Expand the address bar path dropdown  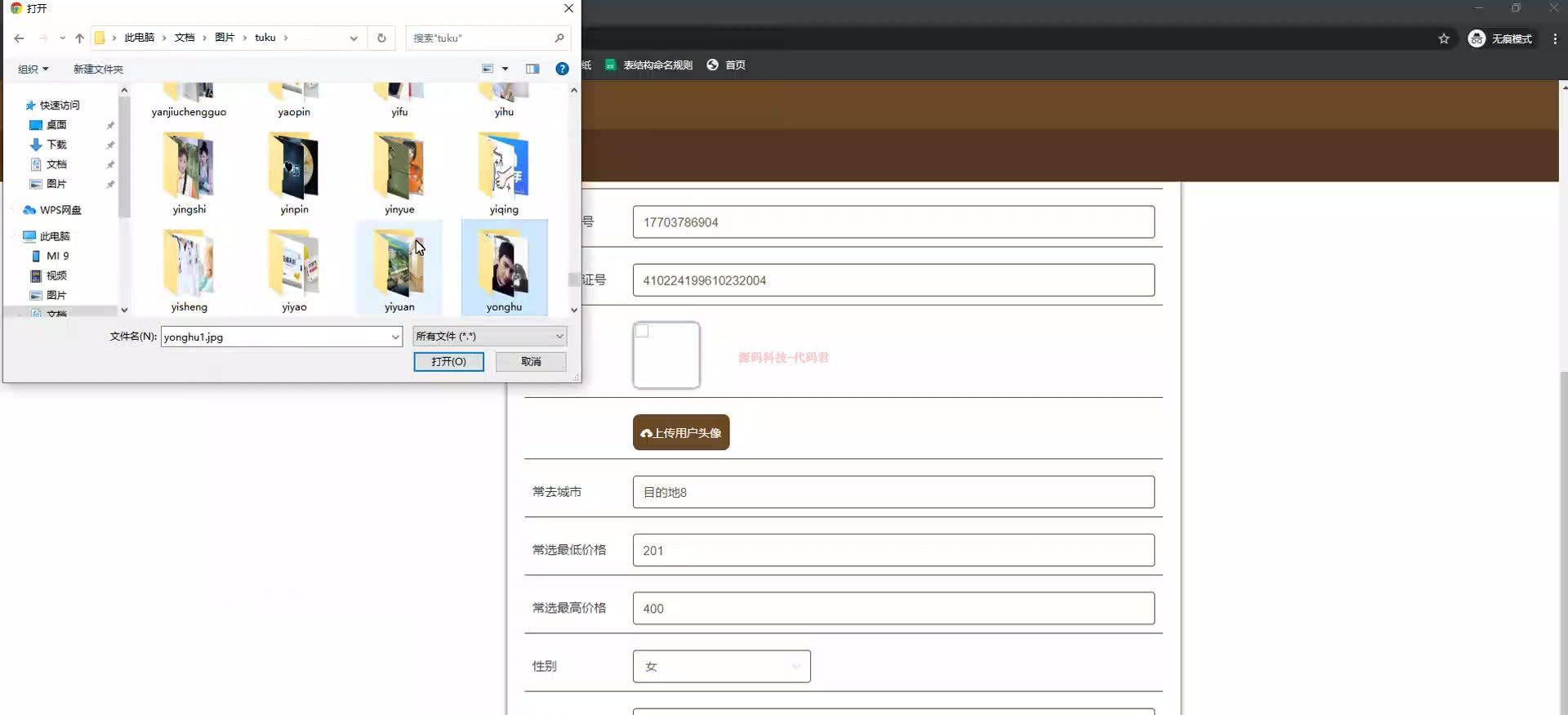354,38
